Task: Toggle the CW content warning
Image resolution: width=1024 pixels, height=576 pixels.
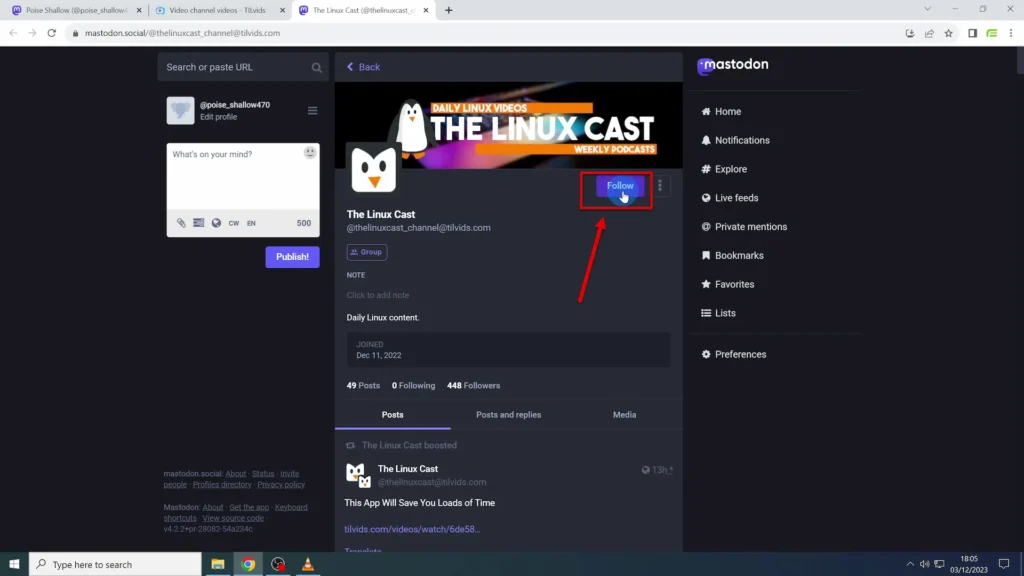Action: pyautogui.click(x=234, y=223)
